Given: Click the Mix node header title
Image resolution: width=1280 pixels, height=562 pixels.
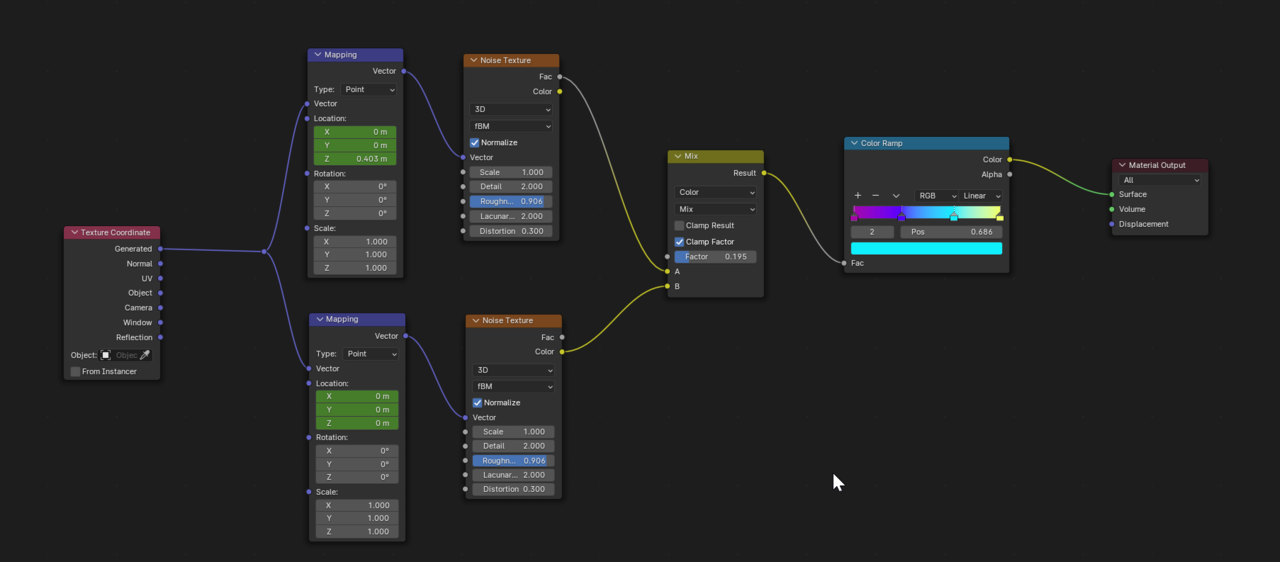Looking at the screenshot, I should [x=691, y=157].
